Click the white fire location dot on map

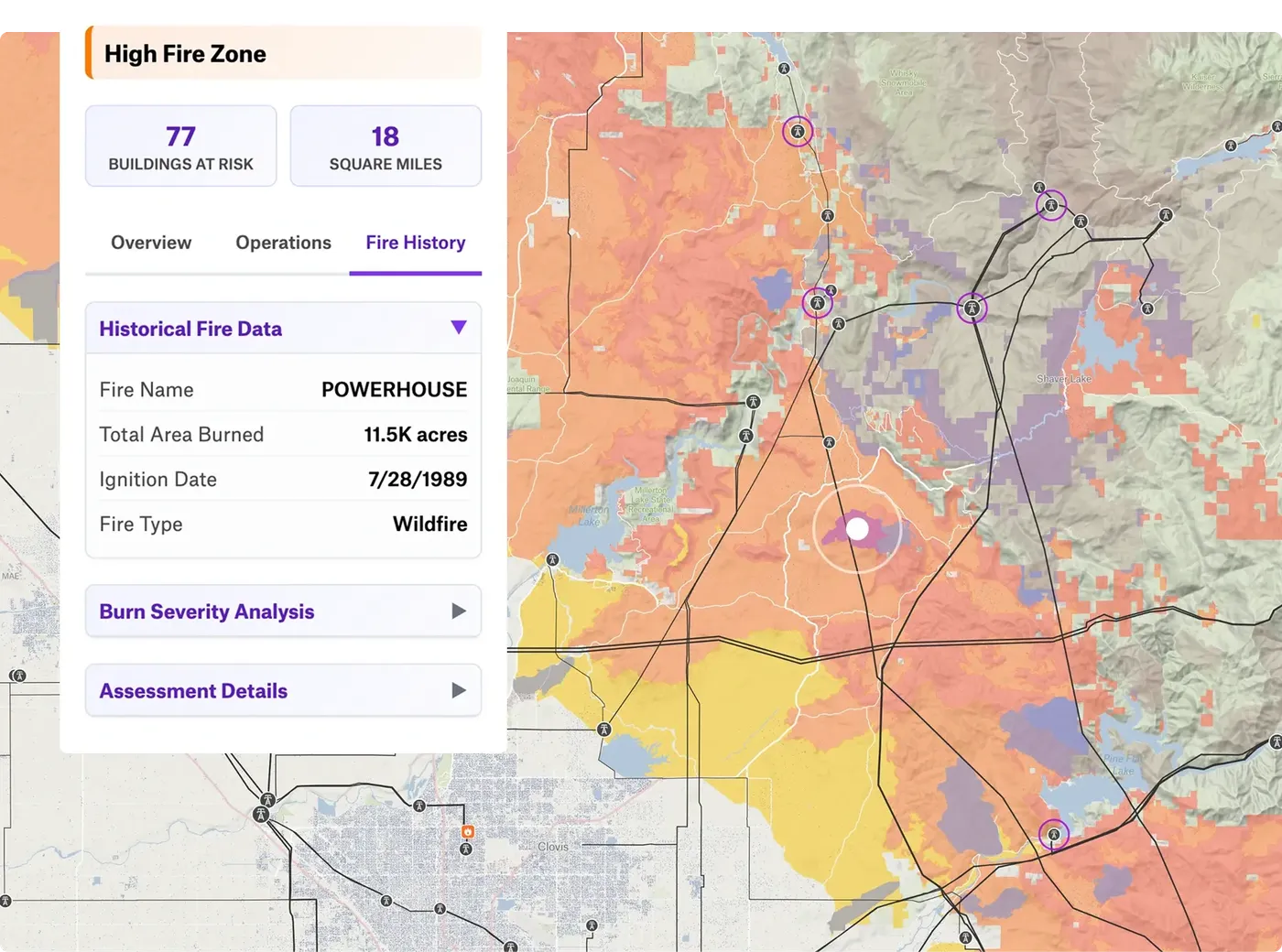click(x=857, y=528)
